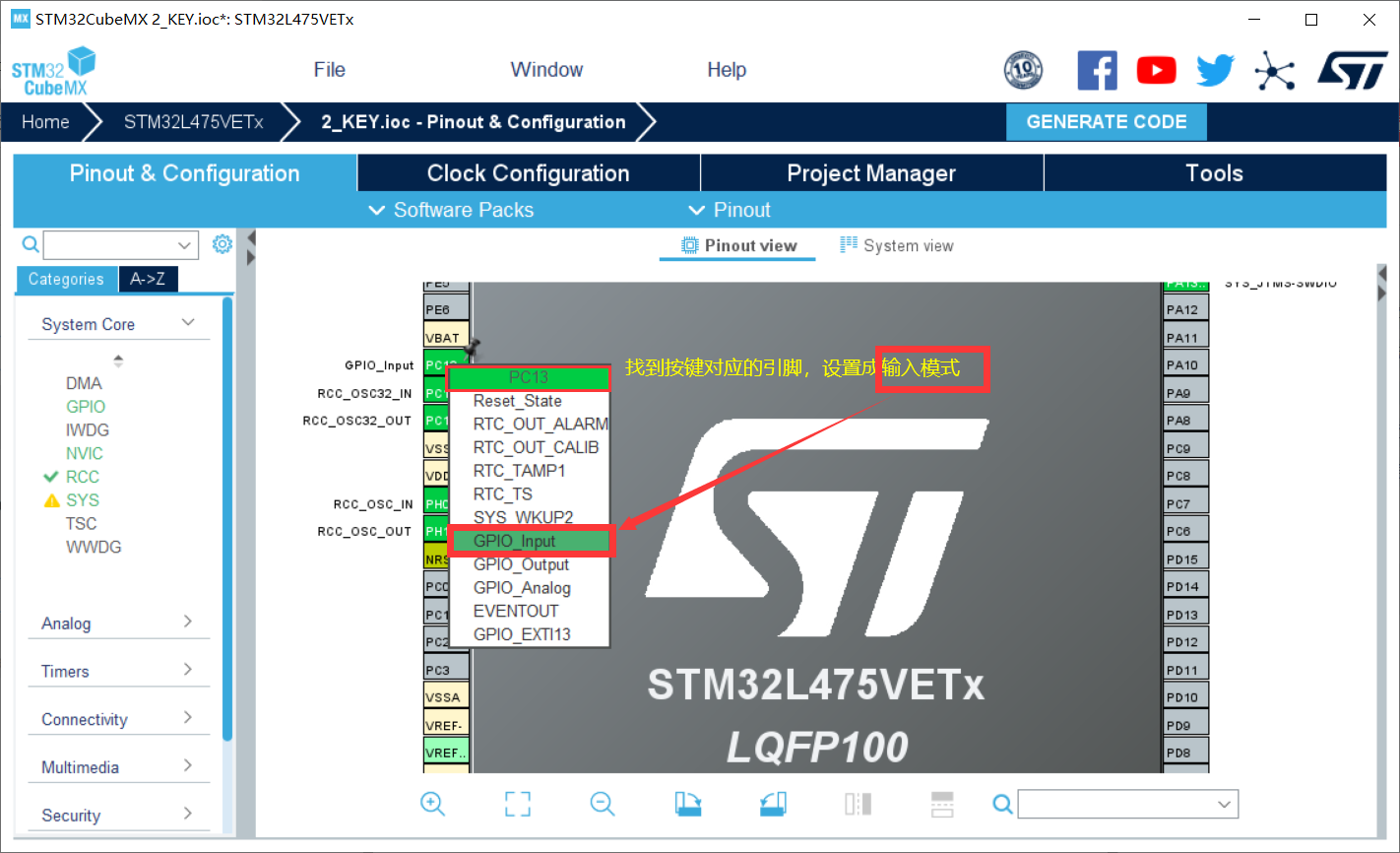Click the ST community network icon
This screenshot has width=1400, height=853.
coord(1275,71)
